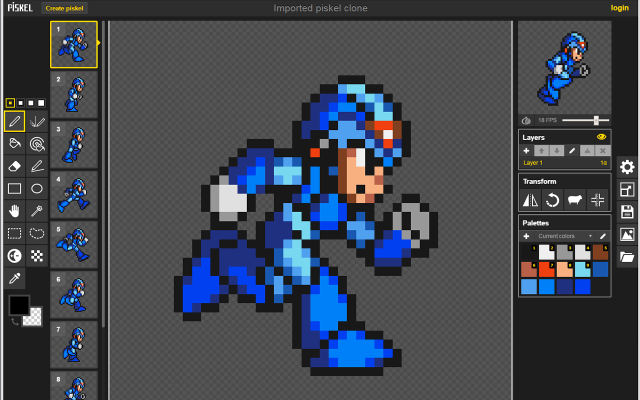
Task: Click the Center image content transform icon
Action: (x=597, y=200)
